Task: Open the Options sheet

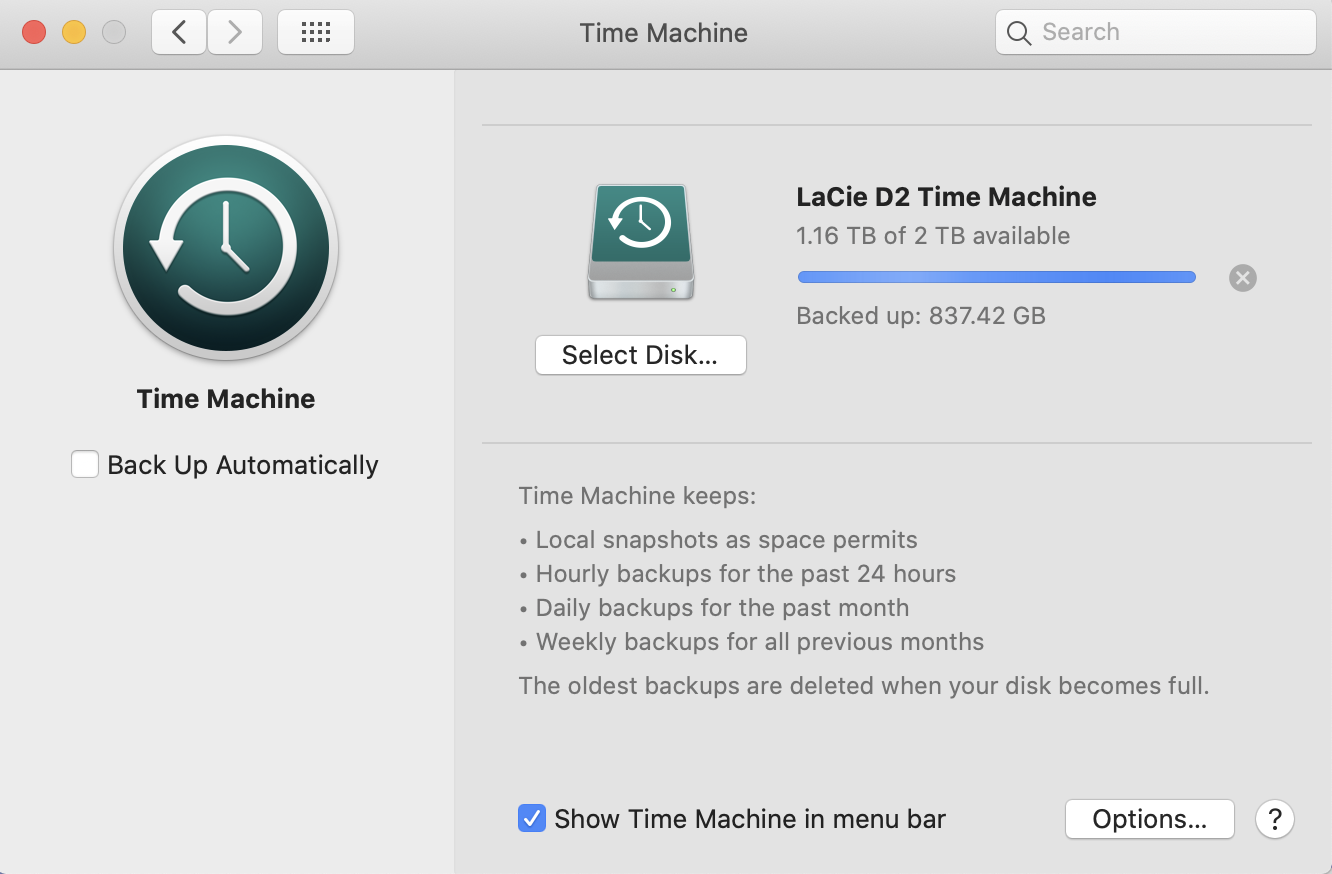Action: click(x=1149, y=818)
